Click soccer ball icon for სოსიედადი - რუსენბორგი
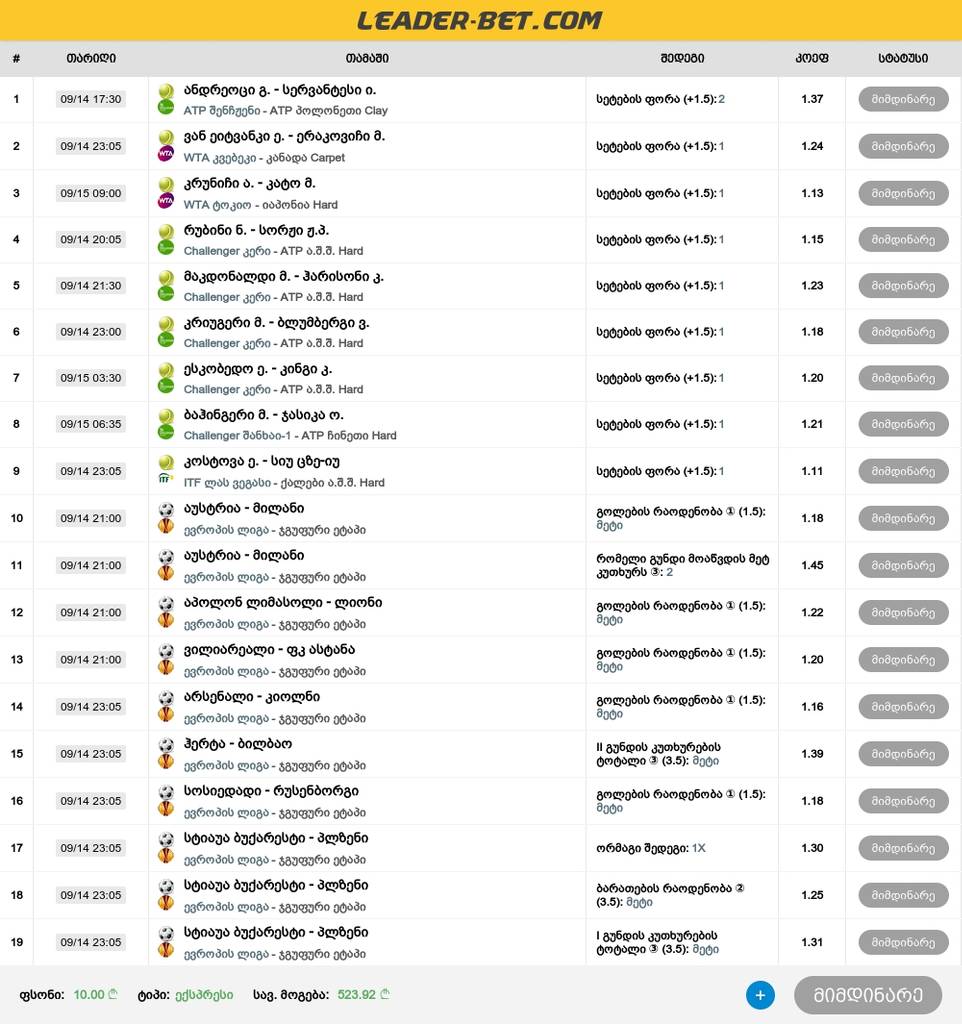The width and height of the screenshot is (962, 1024). point(166,792)
